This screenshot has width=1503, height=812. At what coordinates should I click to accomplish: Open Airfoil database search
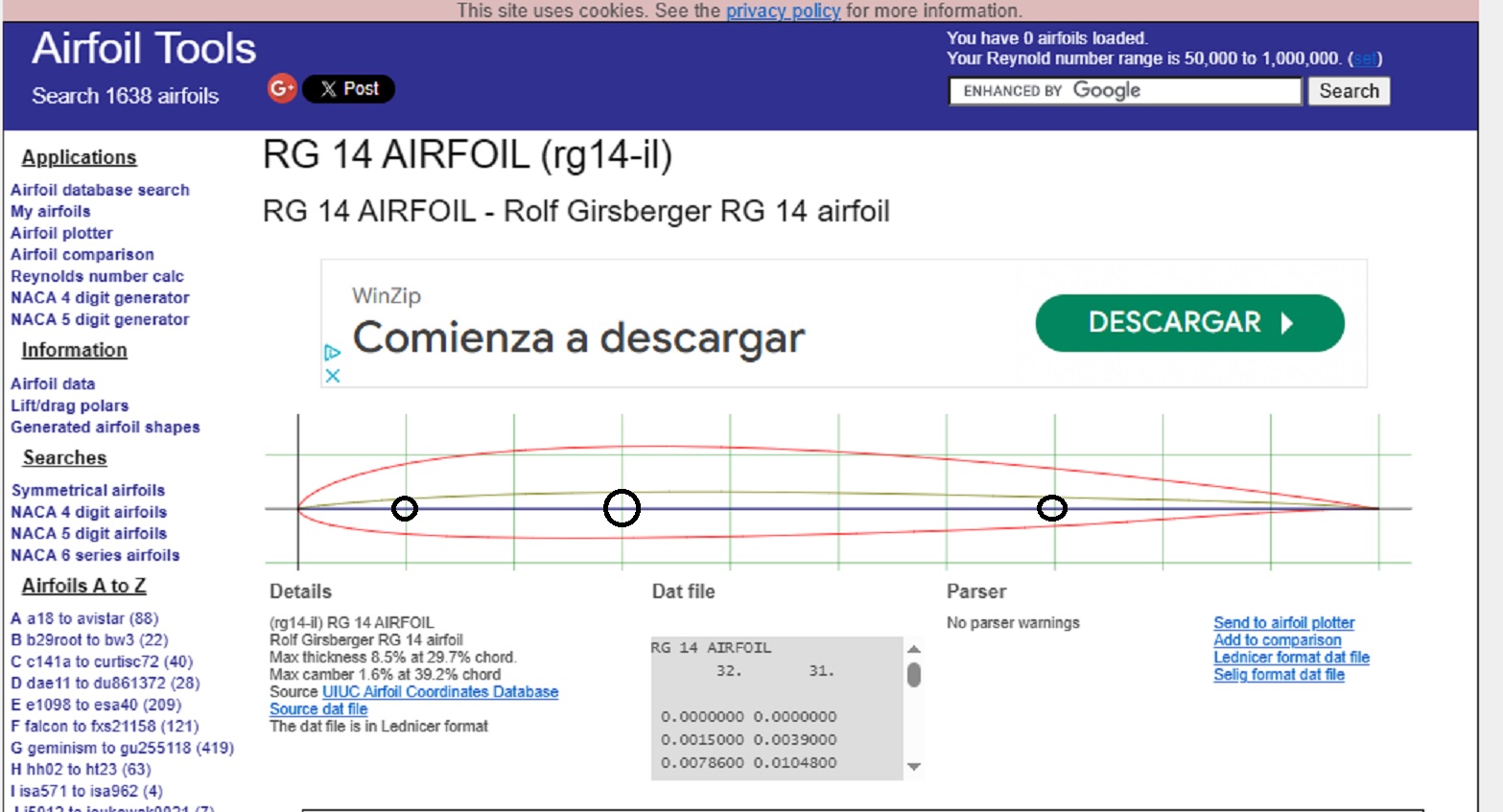(100, 190)
